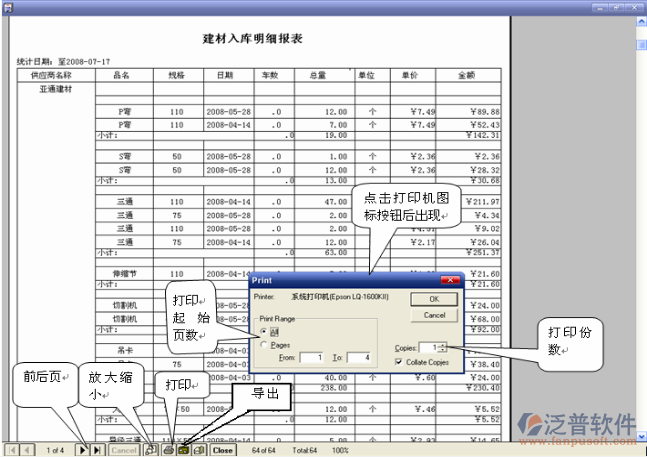Screen dimensions: 647x457
Task: Click the Close button in bottom toolbar
Action: point(223,451)
